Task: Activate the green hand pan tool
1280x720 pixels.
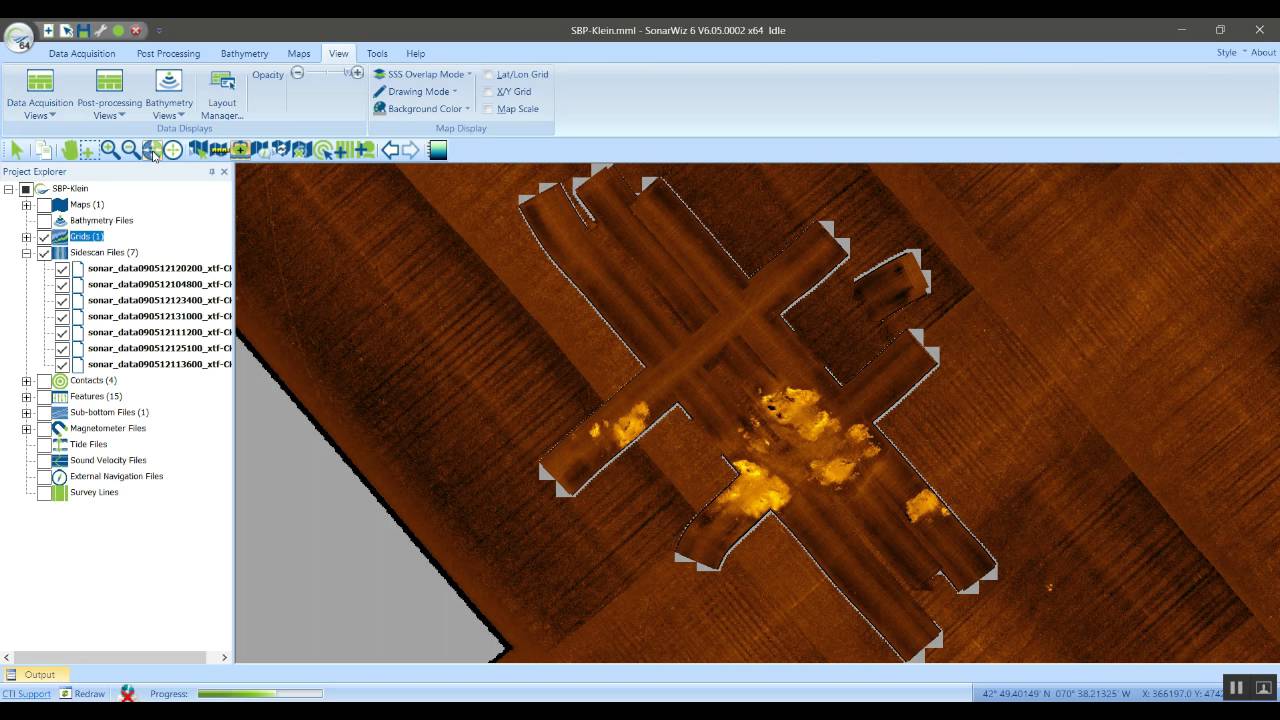Action: pyautogui.click(x=68, y=150)
